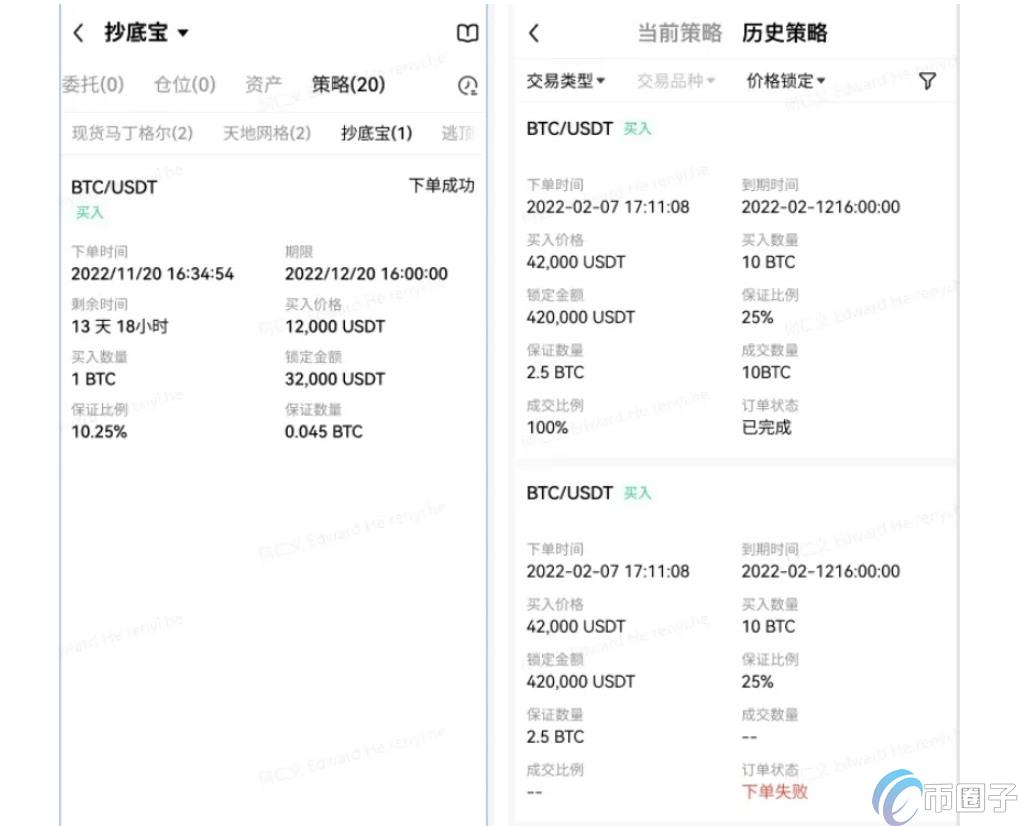1022x826 pixels.
Task: Click buy quantity 1 BTC
Action: pyautogui.click(x=93, y=379)
